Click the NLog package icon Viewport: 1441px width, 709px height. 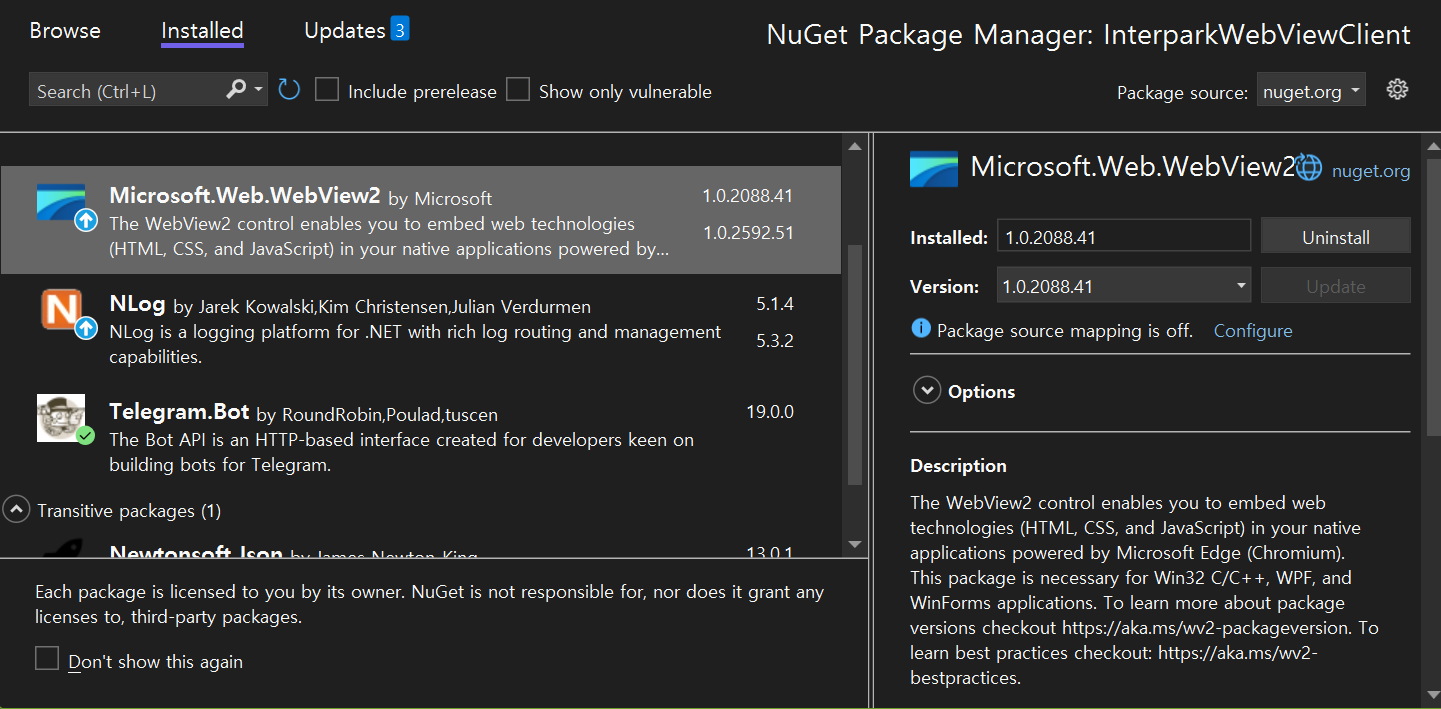(x=61, y=308)
